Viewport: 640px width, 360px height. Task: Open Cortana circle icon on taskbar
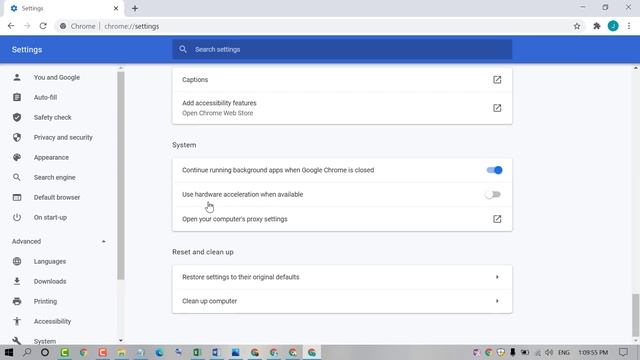[x=45, y=352]
